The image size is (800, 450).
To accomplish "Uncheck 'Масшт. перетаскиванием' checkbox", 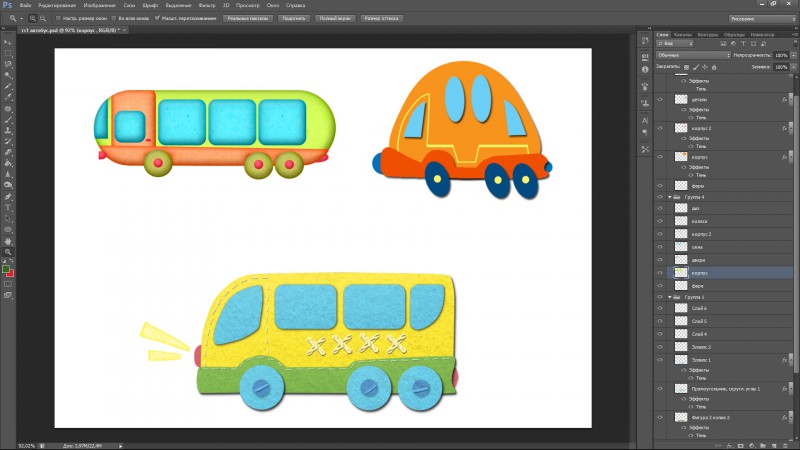I will click(157, 18).
